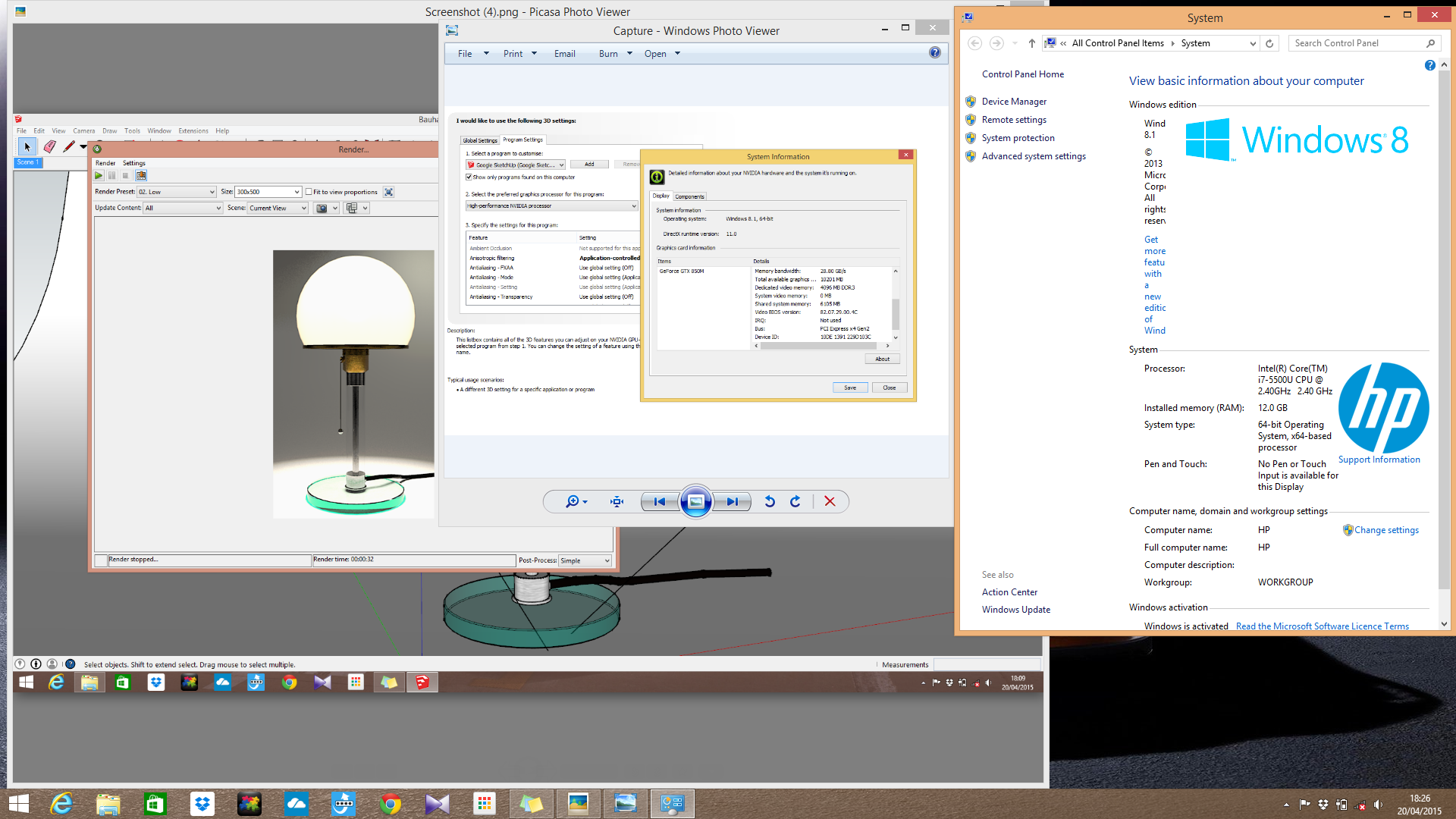The width and height of the screenshot is (1456, 819).
Task: Open Device Manager link
Action: tap(1014, 102)
